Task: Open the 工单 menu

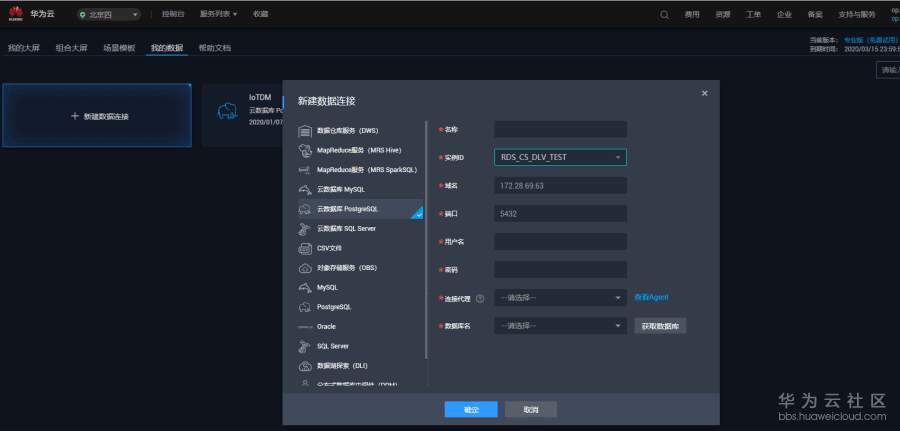Action: pos(754,15)
